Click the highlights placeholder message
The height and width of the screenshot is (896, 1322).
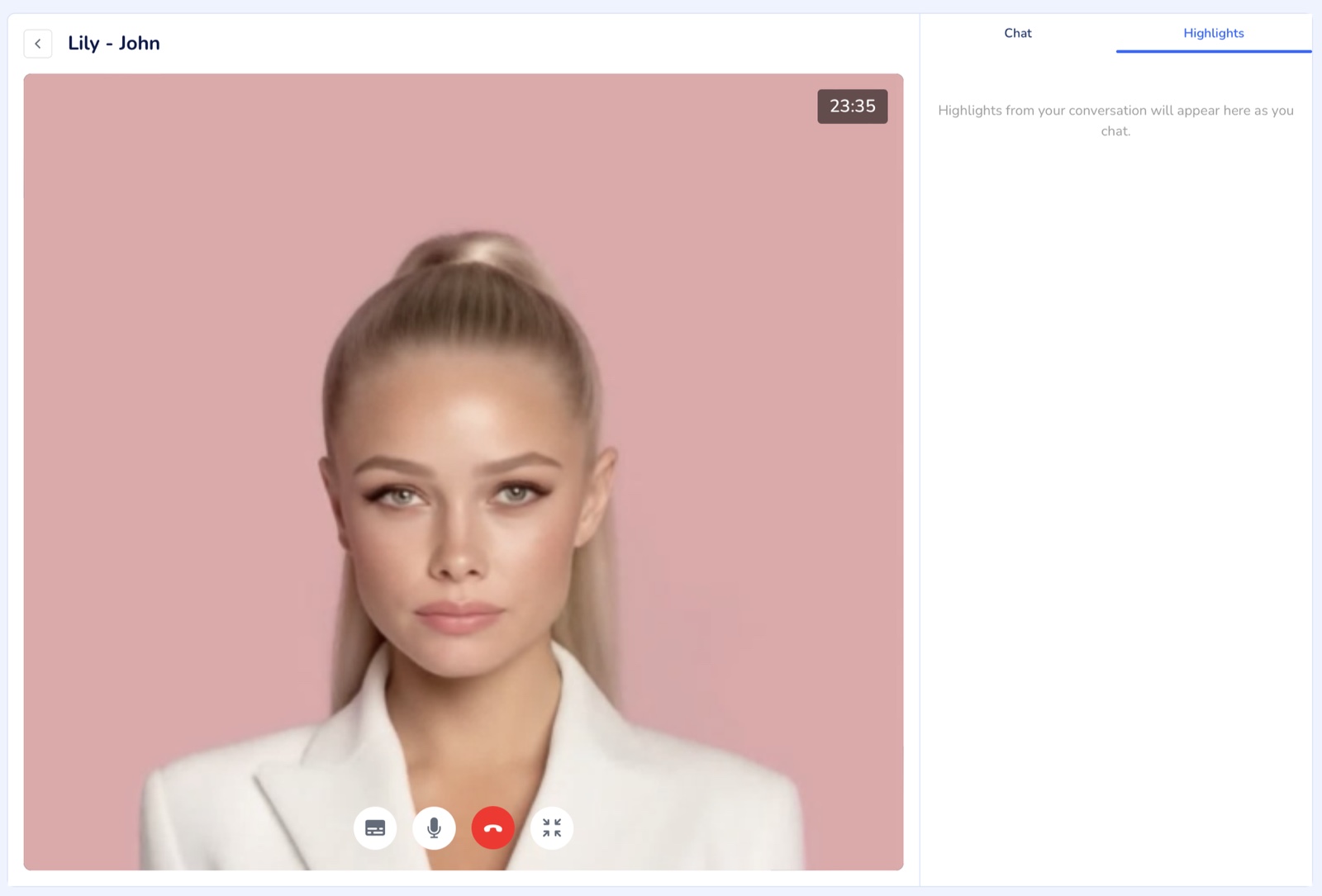coord(1115,121)
